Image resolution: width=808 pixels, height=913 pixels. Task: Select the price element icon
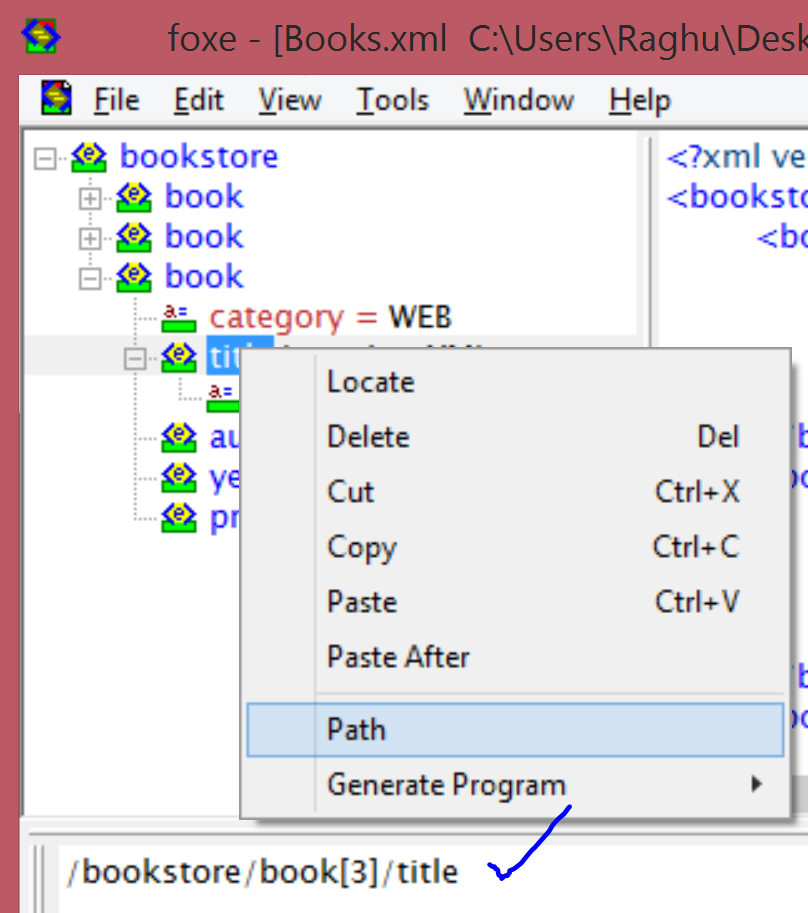tap(177, 517)
